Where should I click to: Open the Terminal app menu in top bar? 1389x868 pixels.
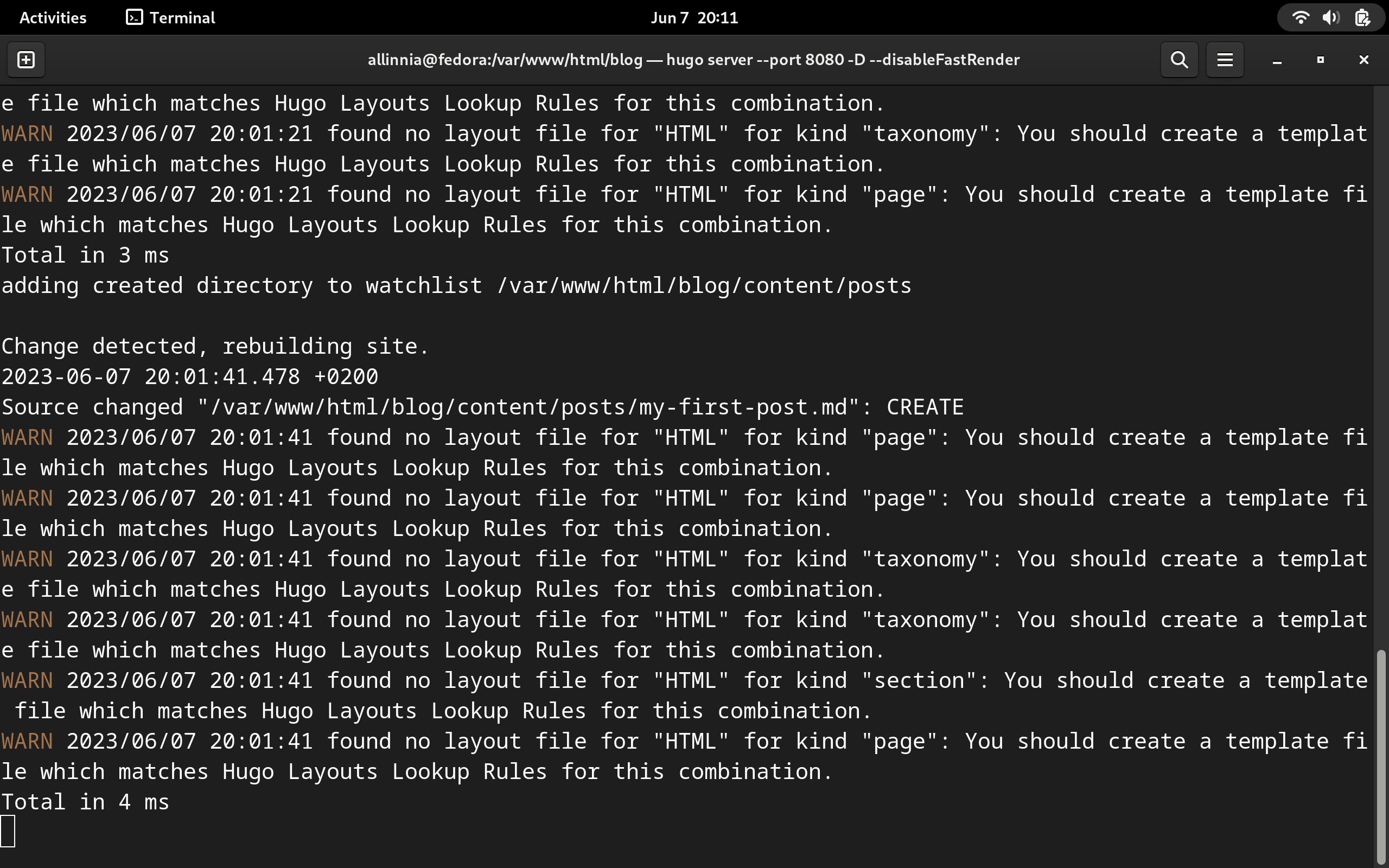tap(170, 18)
